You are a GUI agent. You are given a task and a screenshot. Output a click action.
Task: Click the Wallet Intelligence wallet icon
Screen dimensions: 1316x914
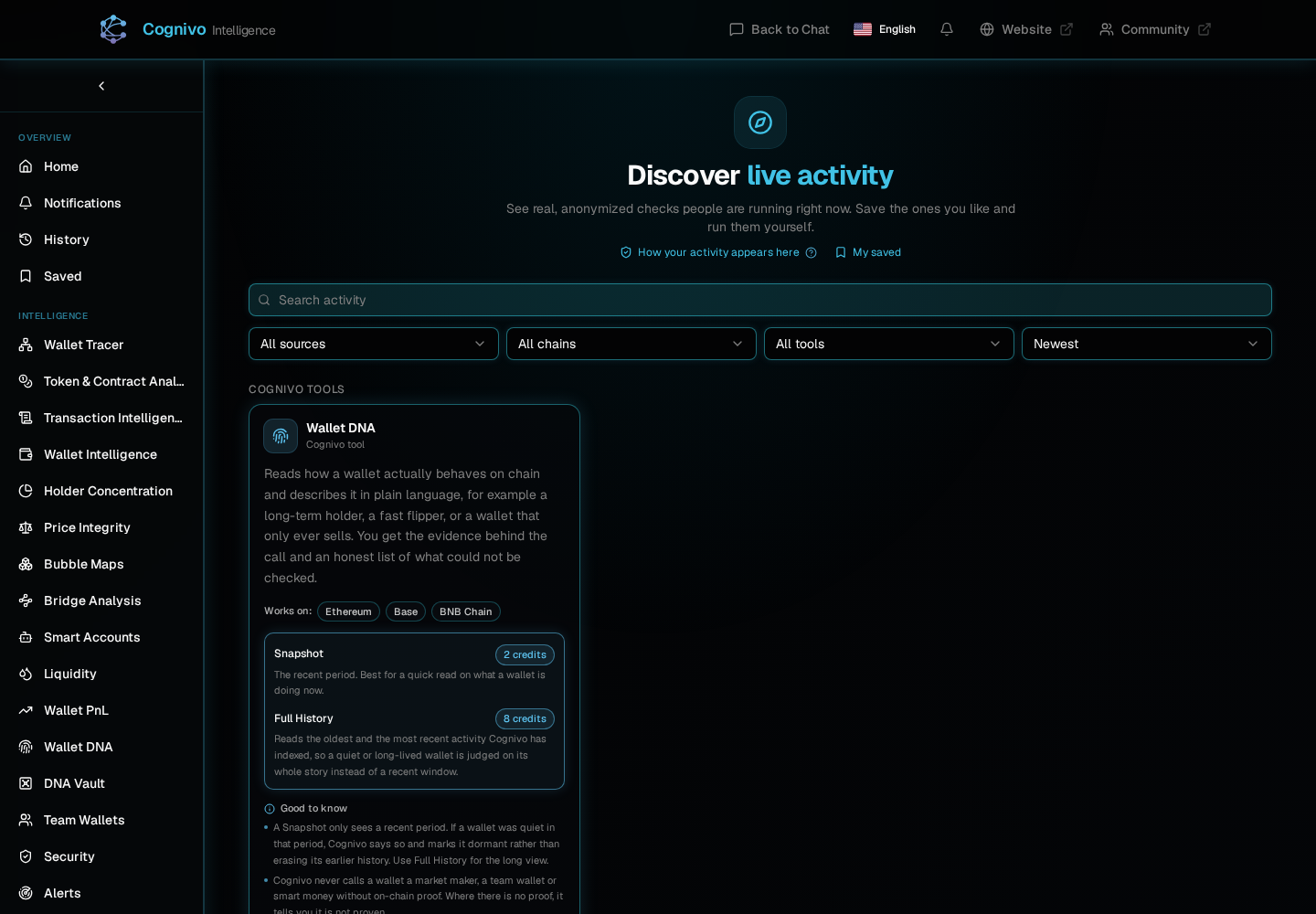click(26, 454)
